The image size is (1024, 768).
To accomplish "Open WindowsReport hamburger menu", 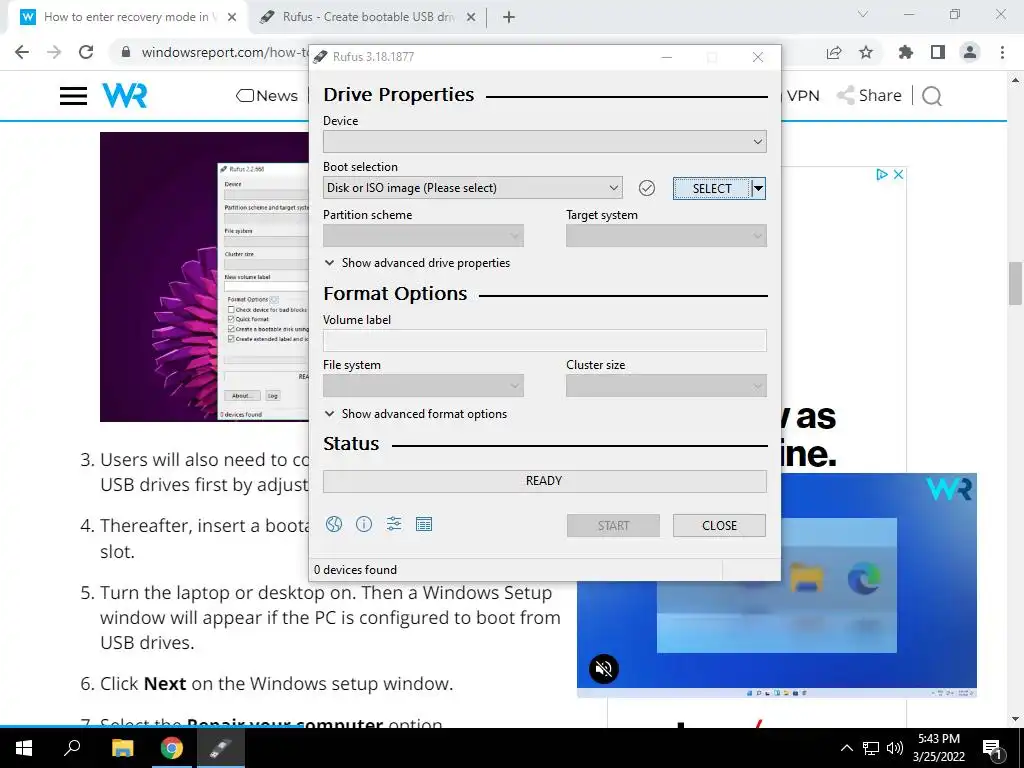I will coord(73,96).
